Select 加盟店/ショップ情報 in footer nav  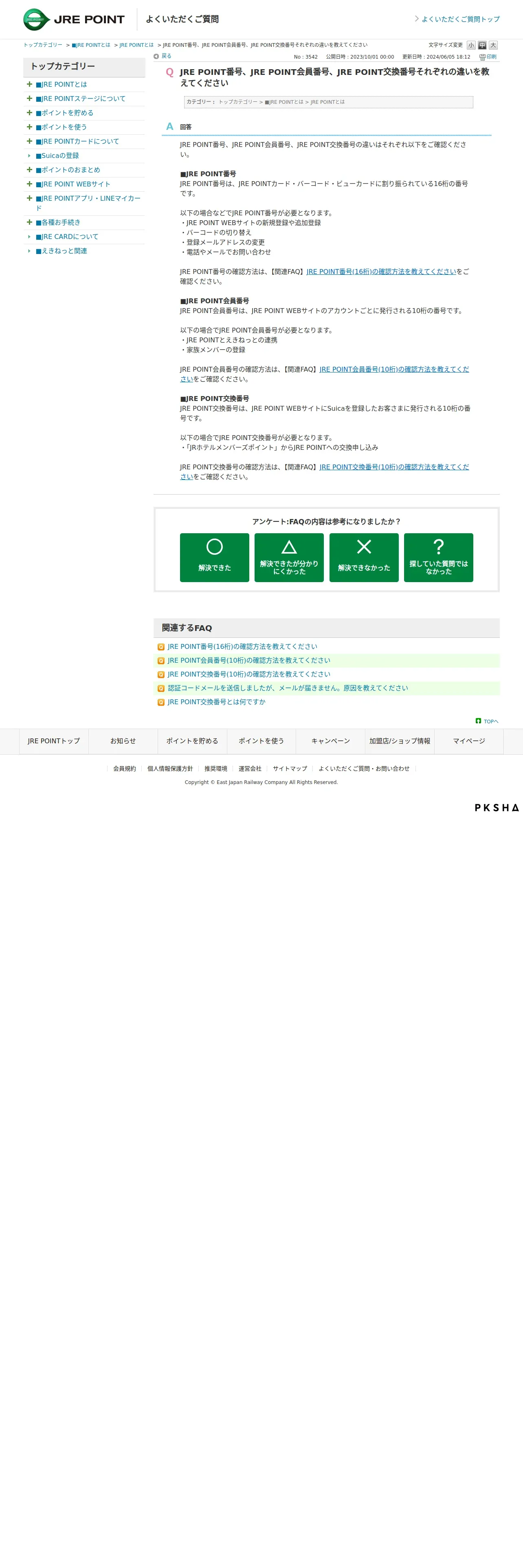400,741
